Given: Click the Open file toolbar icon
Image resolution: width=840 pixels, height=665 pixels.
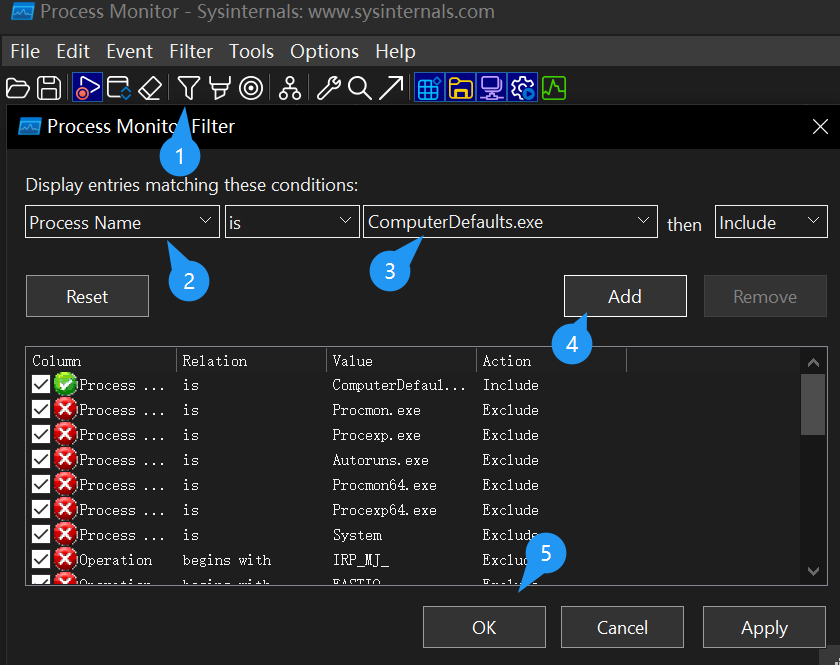Looking at the screenshot, I should (18, 88).
